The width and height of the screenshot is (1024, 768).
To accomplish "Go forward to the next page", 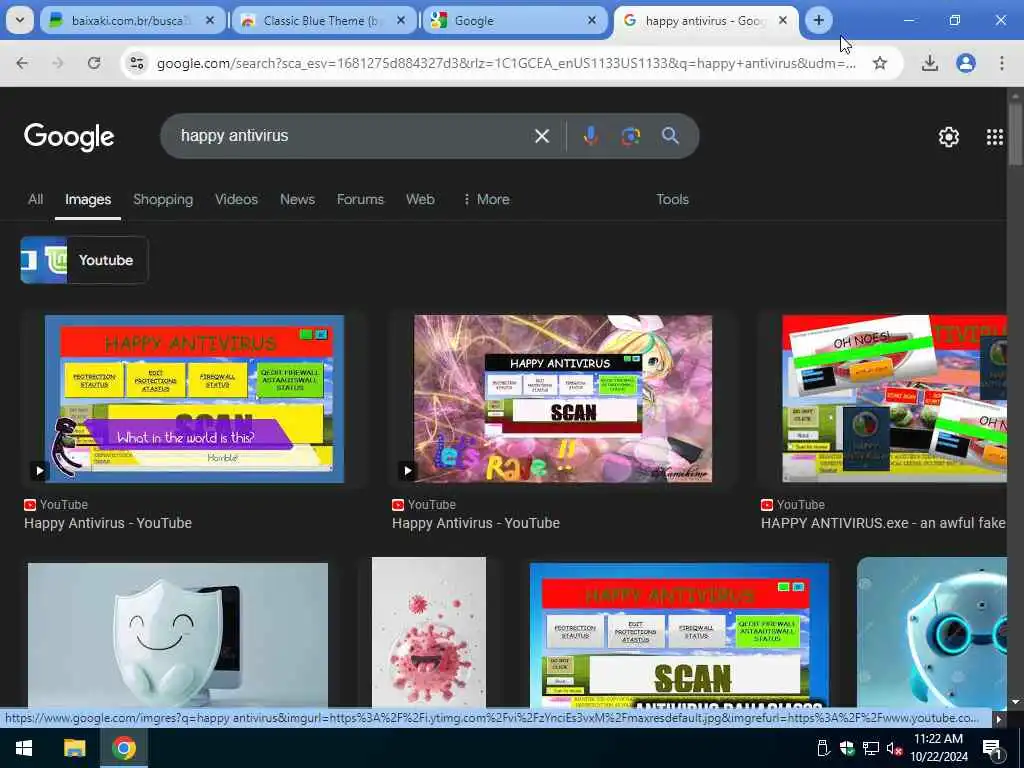I will (58, 63).
